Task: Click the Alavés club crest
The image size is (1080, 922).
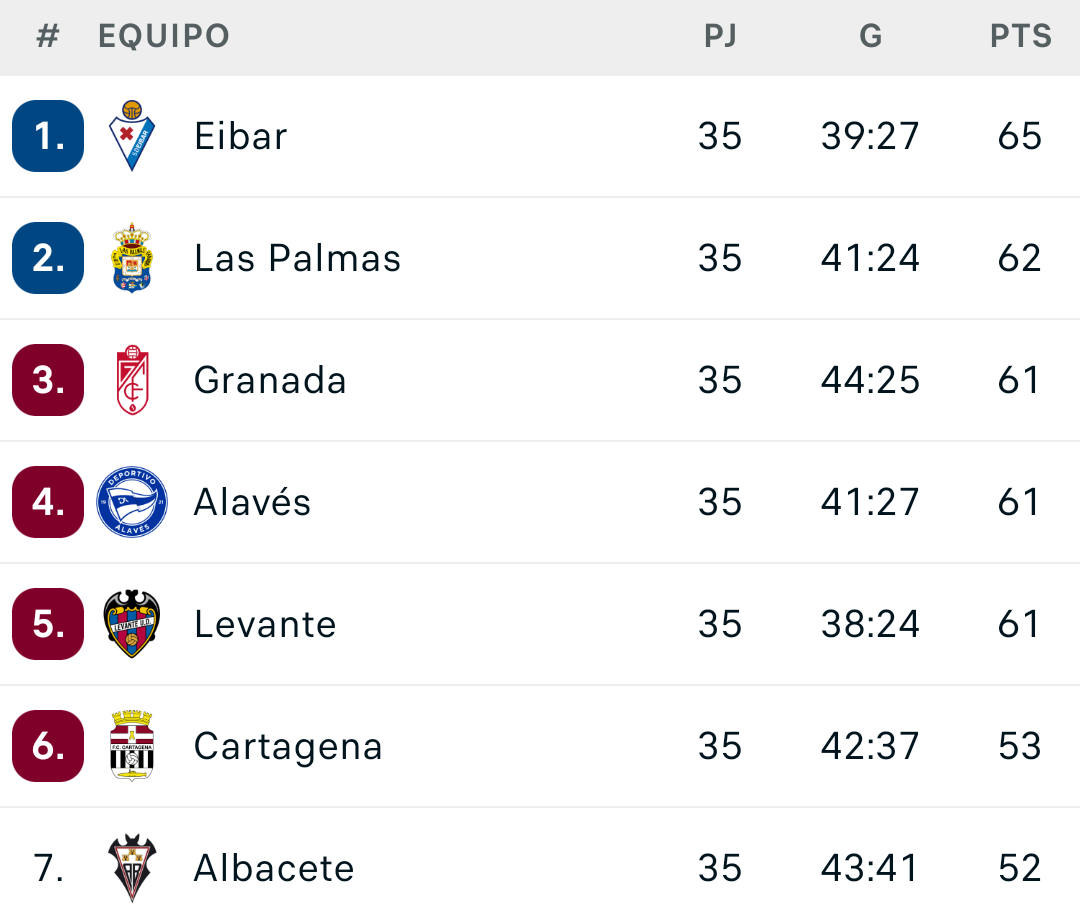Action: (x=131, y=502)
